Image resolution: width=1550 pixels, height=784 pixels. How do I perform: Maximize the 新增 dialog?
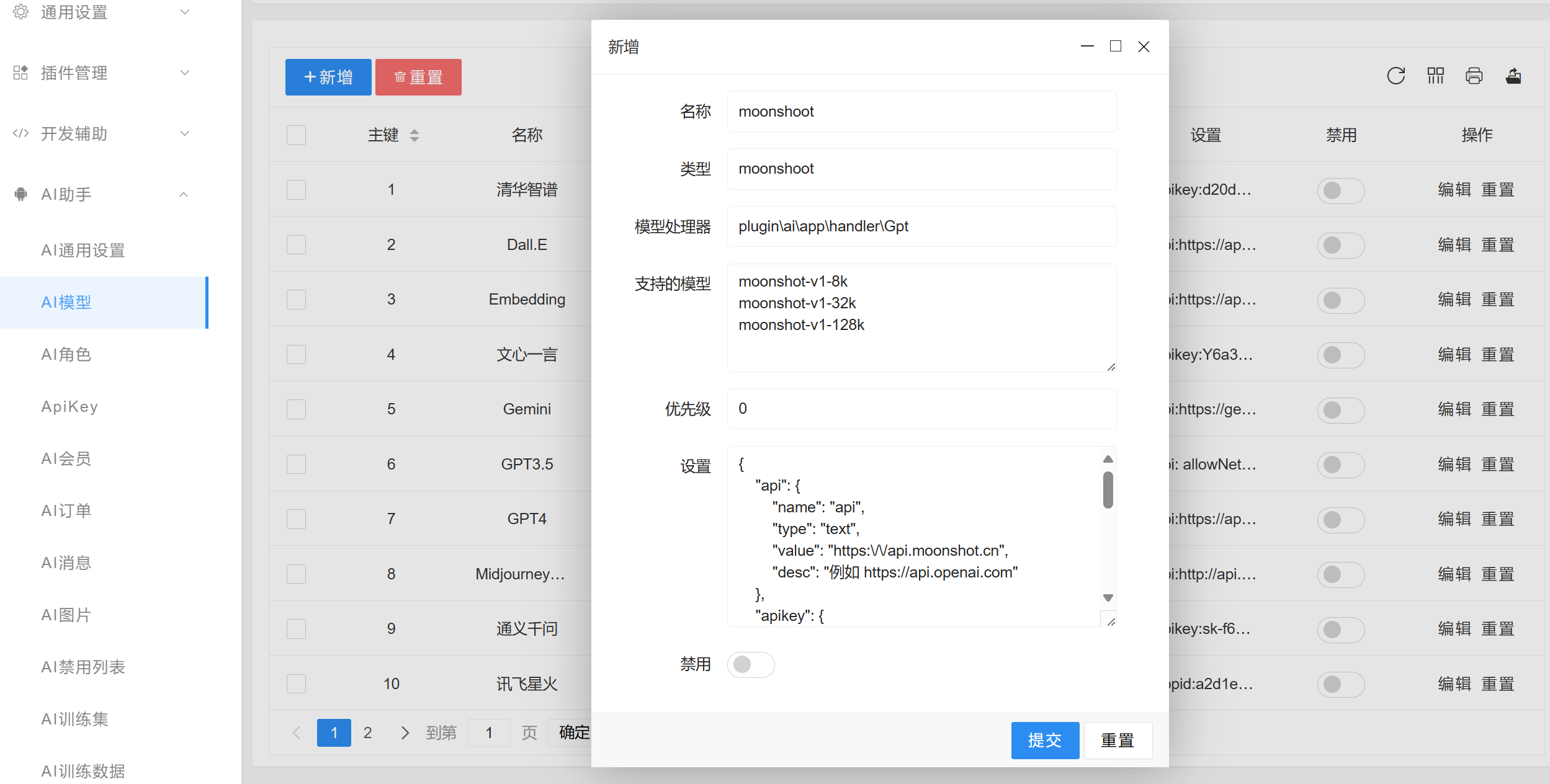[1116, 47]
